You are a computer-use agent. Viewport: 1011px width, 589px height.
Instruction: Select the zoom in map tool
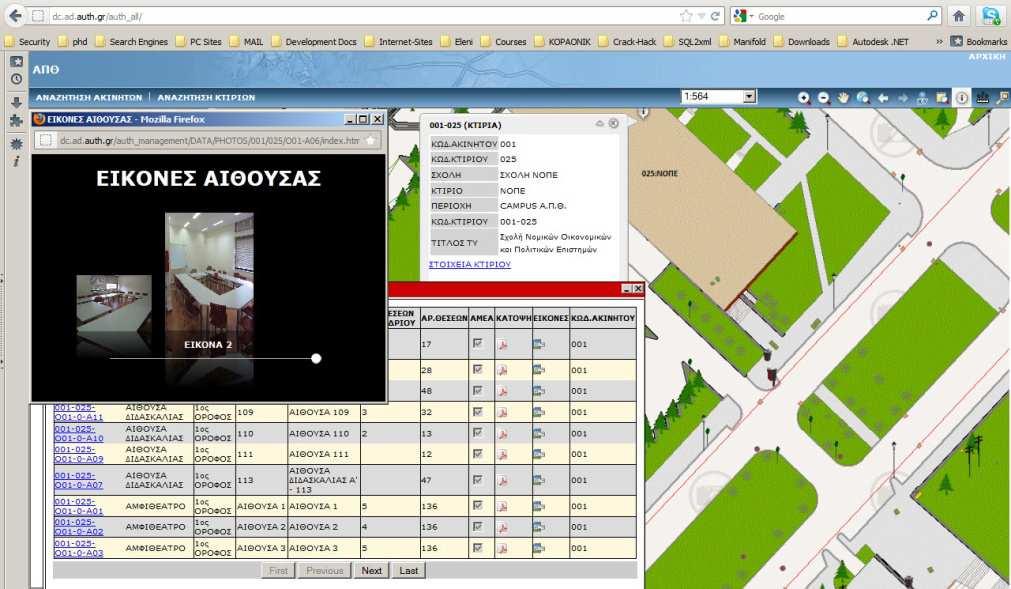coord(803,98)
